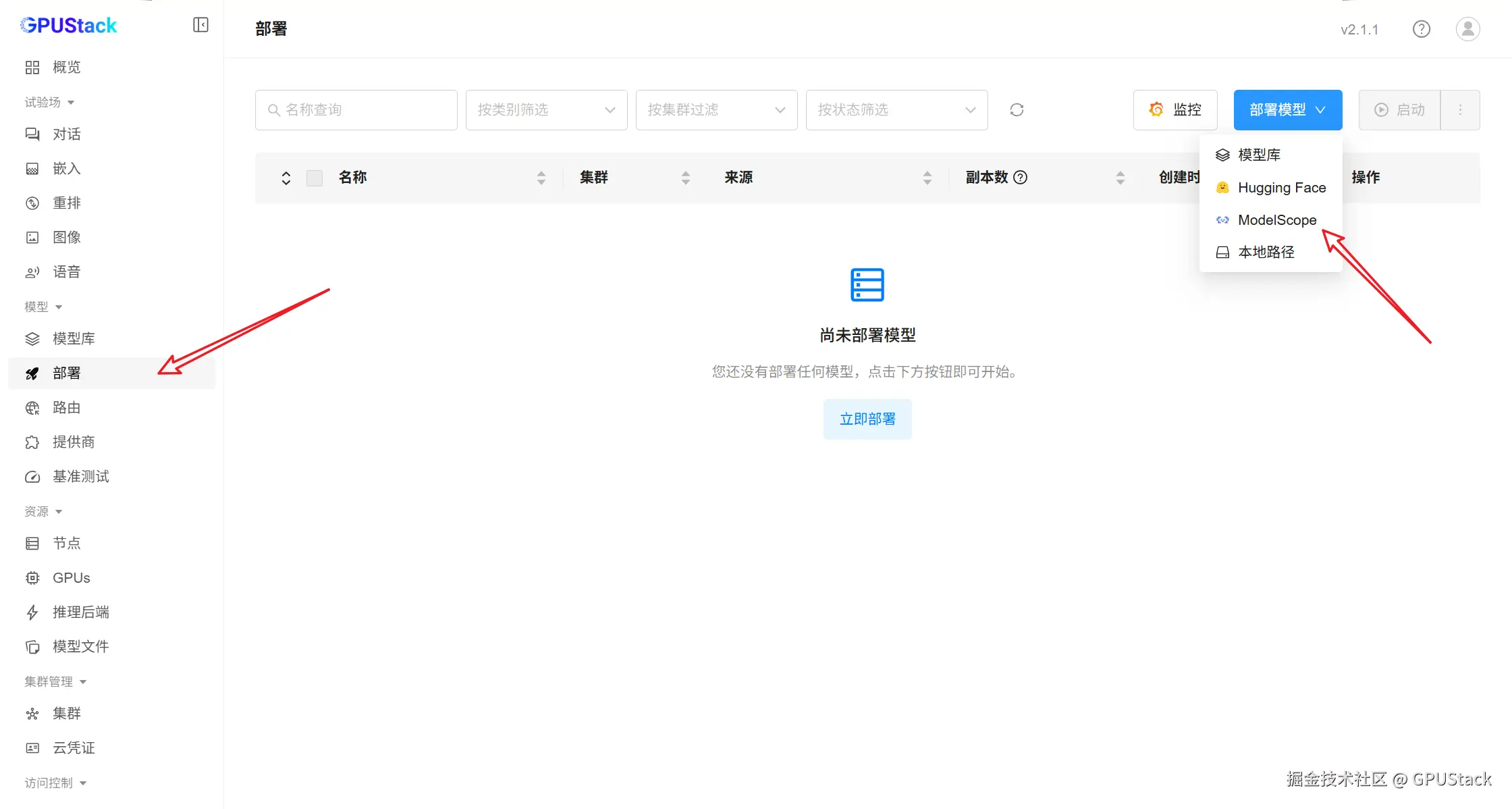1512x809 pixels.
Task: Click the 副本数 info question icon
Action: click(1021, 177)
